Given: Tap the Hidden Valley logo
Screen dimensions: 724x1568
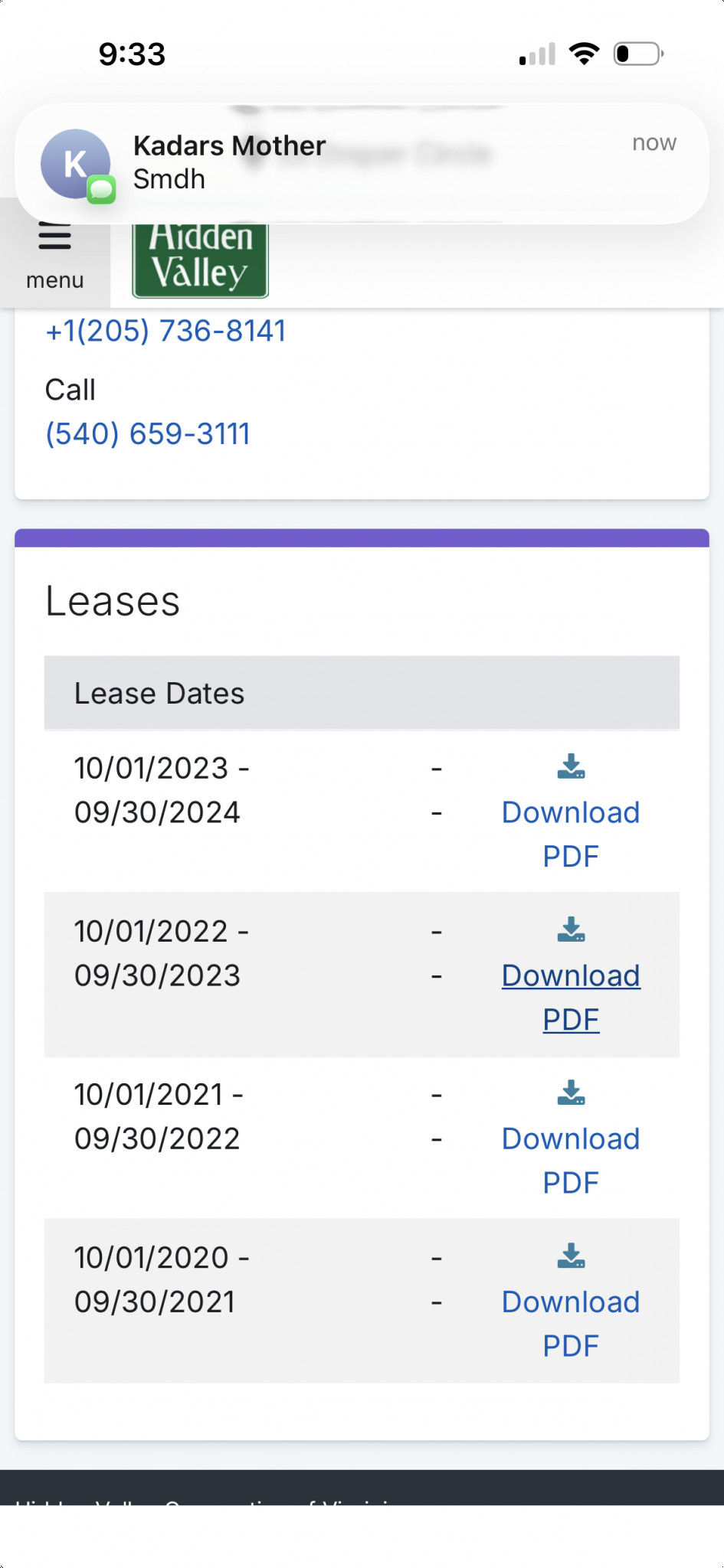Looking at the screenshot, I should 200,260.
